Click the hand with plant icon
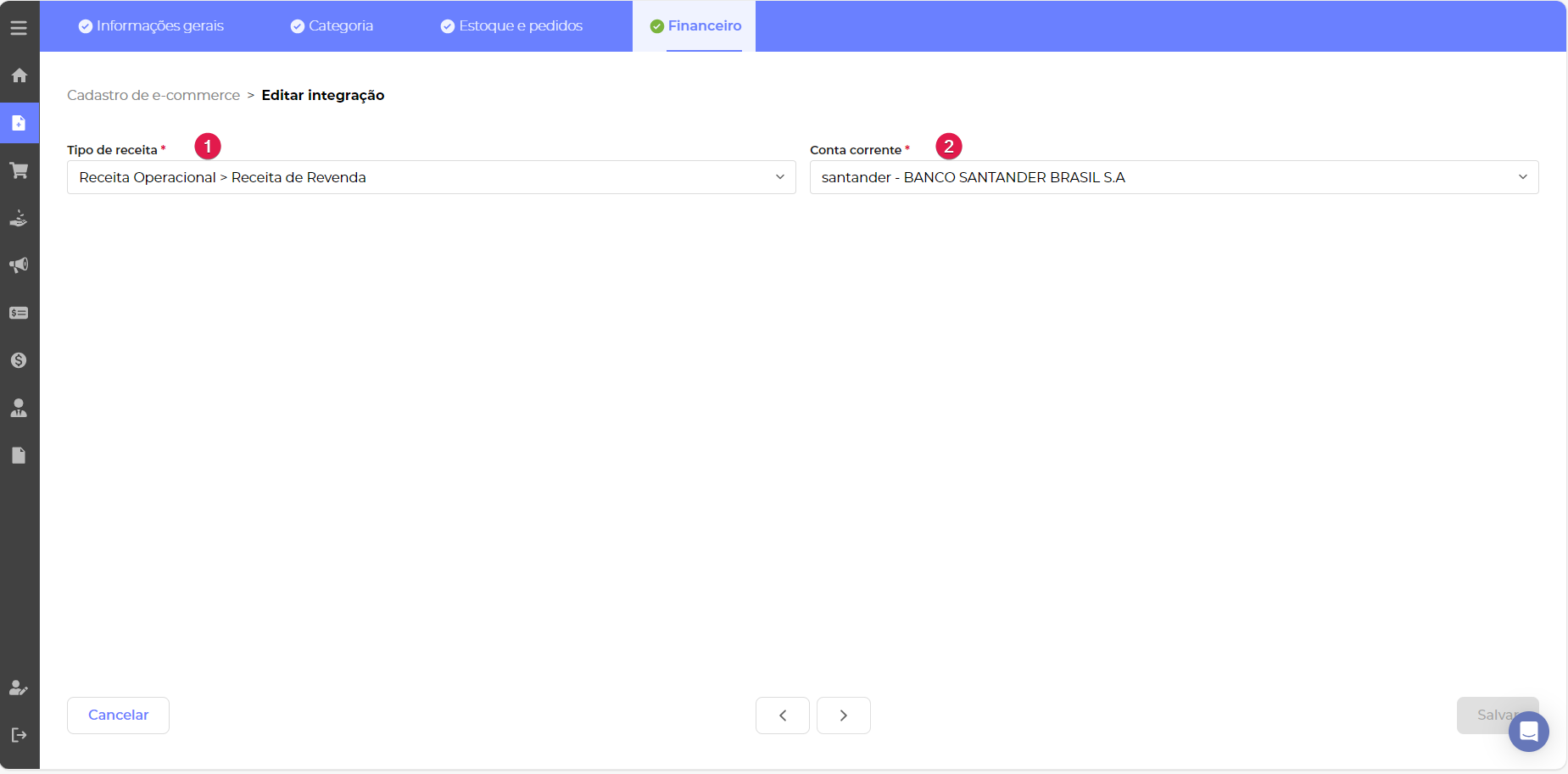This screenshot has width=1568, height=774. 19,218
